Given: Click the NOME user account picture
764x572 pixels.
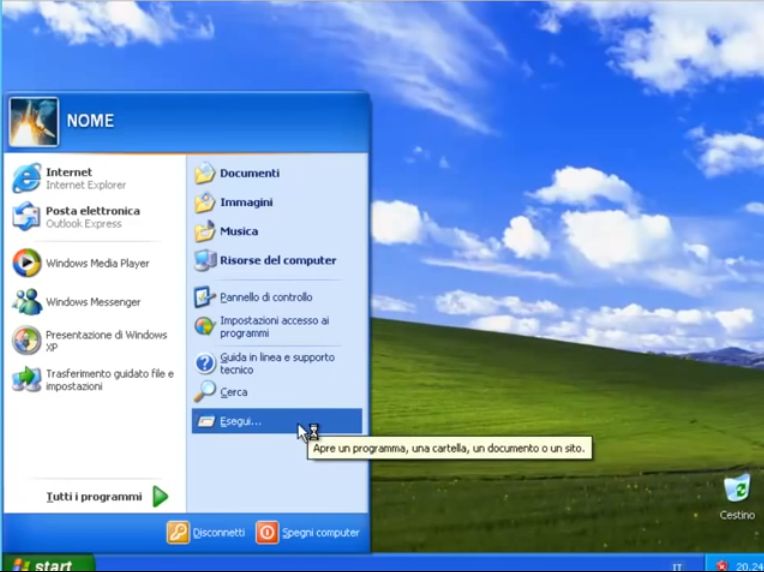Looking at the screenshot, I should click(x=34, y=122).
